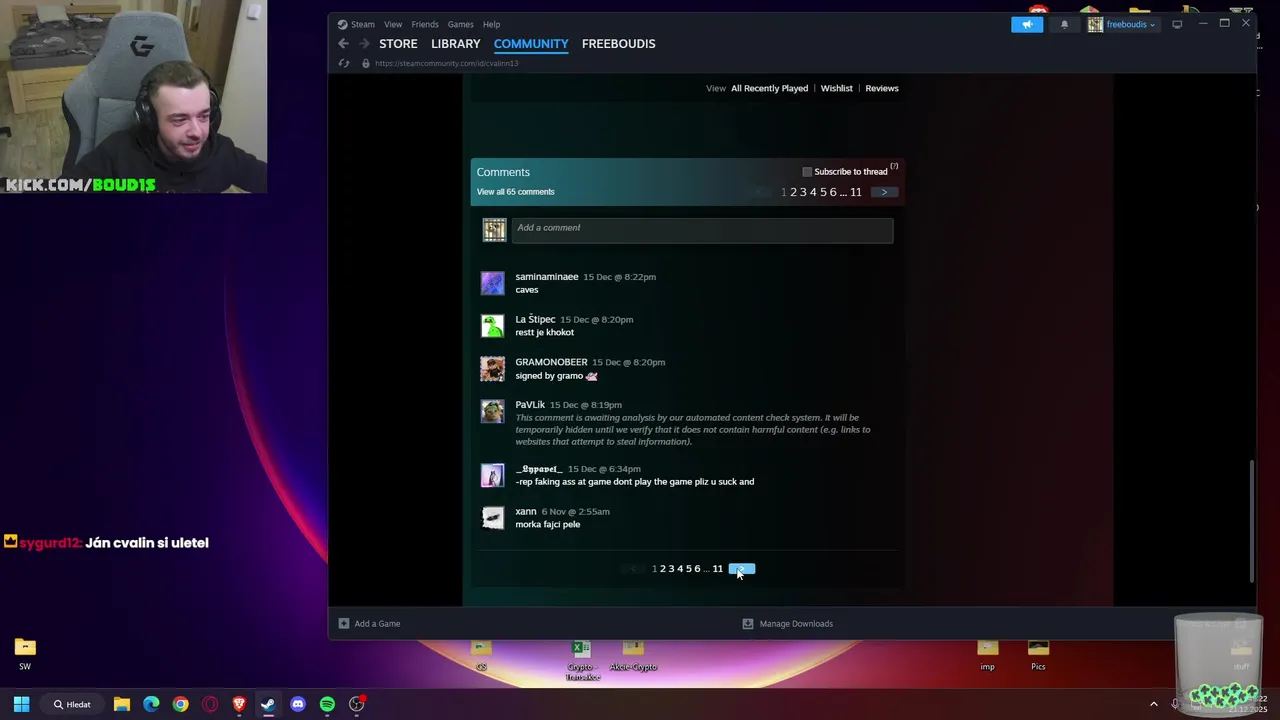Jump to page 11 in the top pagination

856,192
